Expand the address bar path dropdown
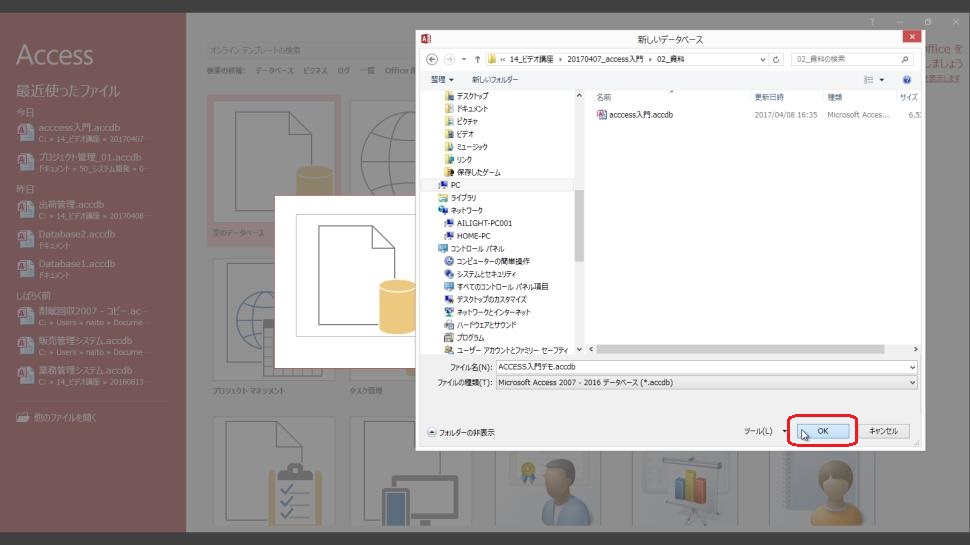The image size is (970, 545). click(x=762, y=59)
